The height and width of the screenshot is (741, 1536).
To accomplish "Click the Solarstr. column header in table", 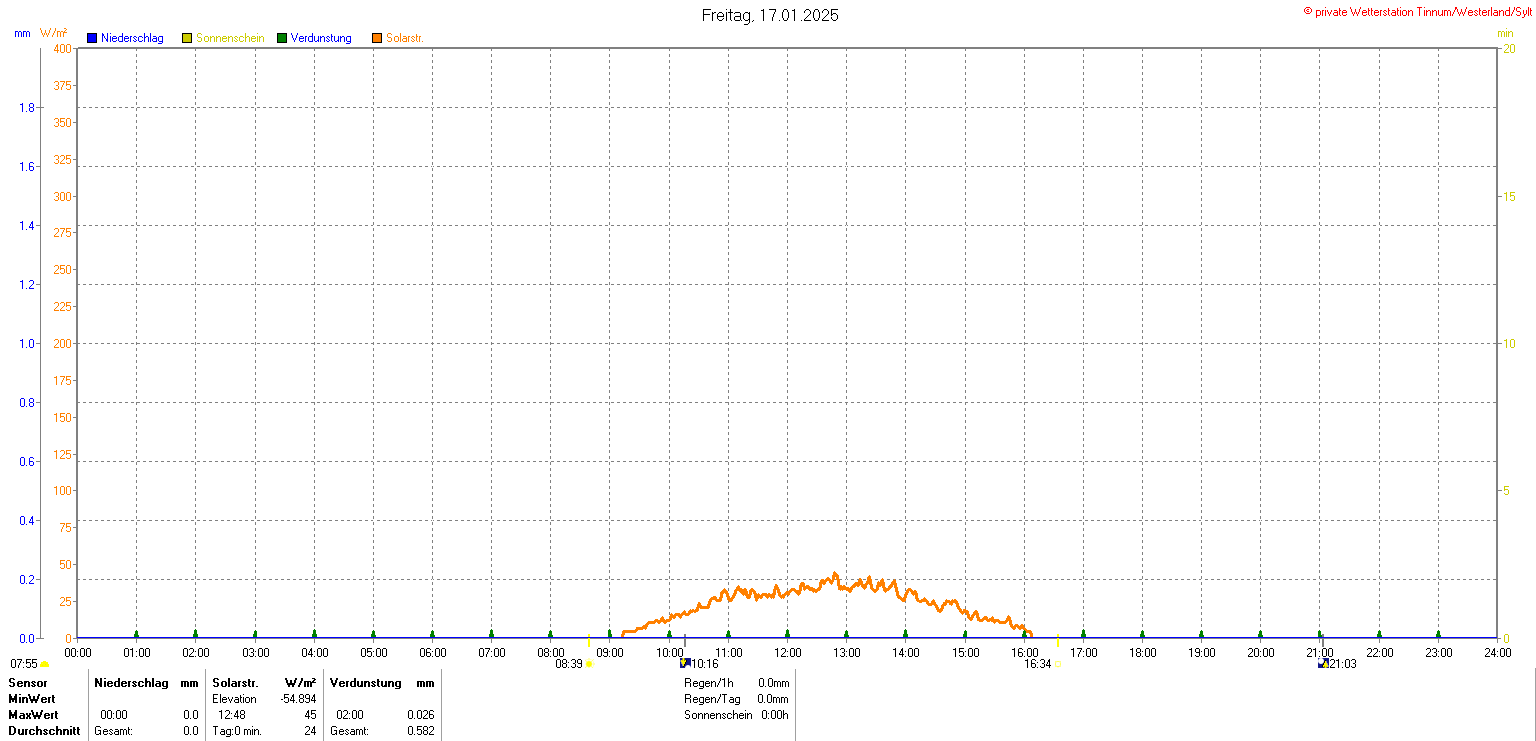I will [x=236, y=683].
